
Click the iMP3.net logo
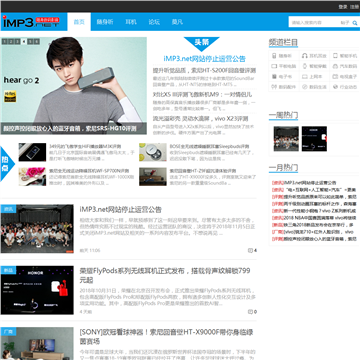[x=31, y=22]
